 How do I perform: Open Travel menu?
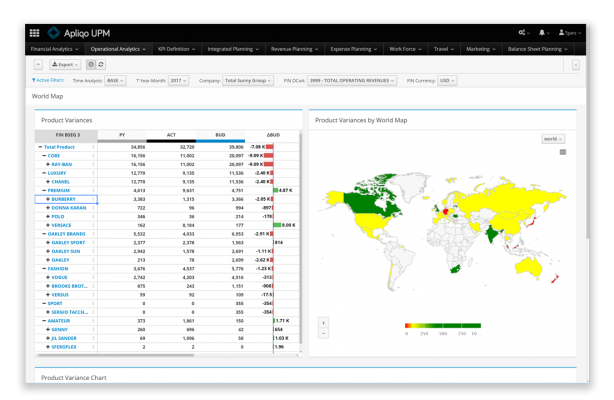tap(444, 49)
